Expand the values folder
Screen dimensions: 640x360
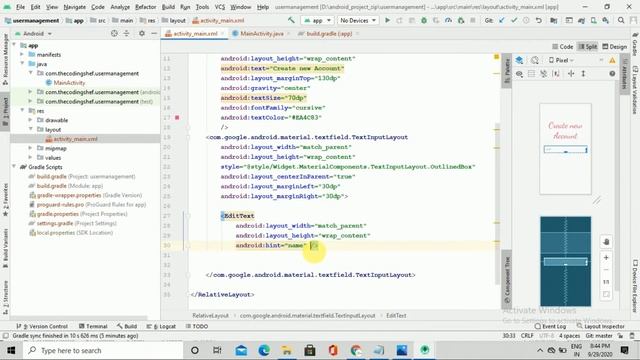(30, 158)
